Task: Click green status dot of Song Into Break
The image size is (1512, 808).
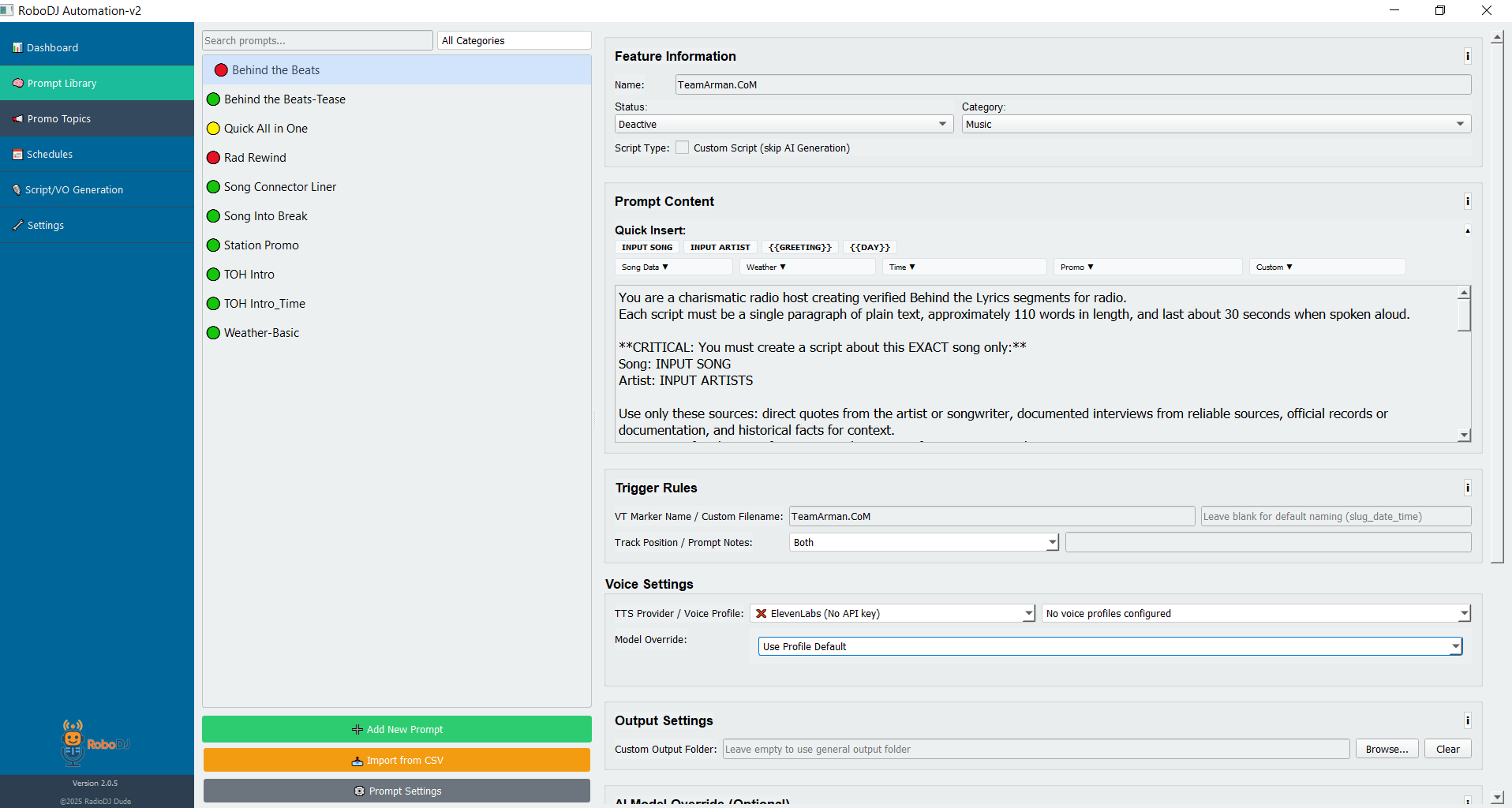Action: click(x=213, y=216)
